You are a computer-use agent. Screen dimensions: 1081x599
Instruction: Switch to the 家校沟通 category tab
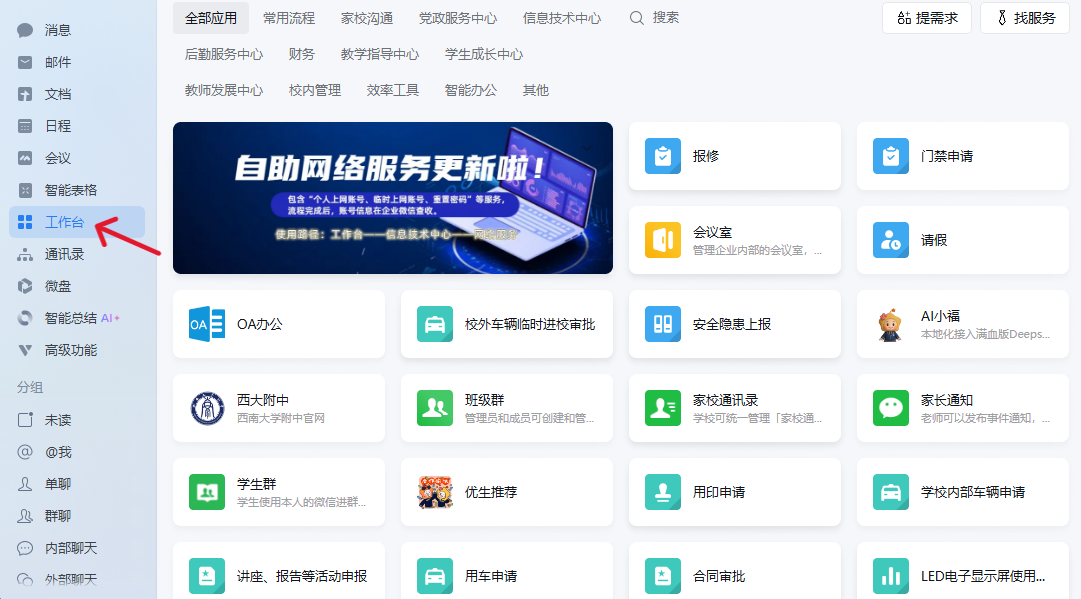point(366,18)
